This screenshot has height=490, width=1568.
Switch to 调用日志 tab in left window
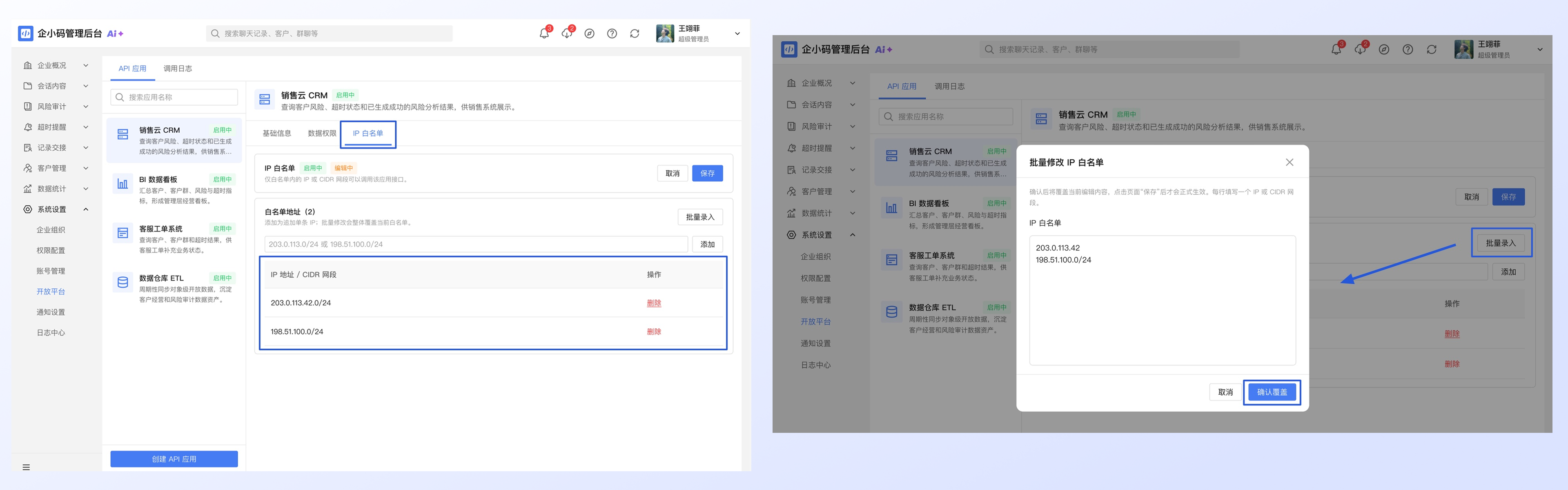pyautogui.click(x=178, y=68)
